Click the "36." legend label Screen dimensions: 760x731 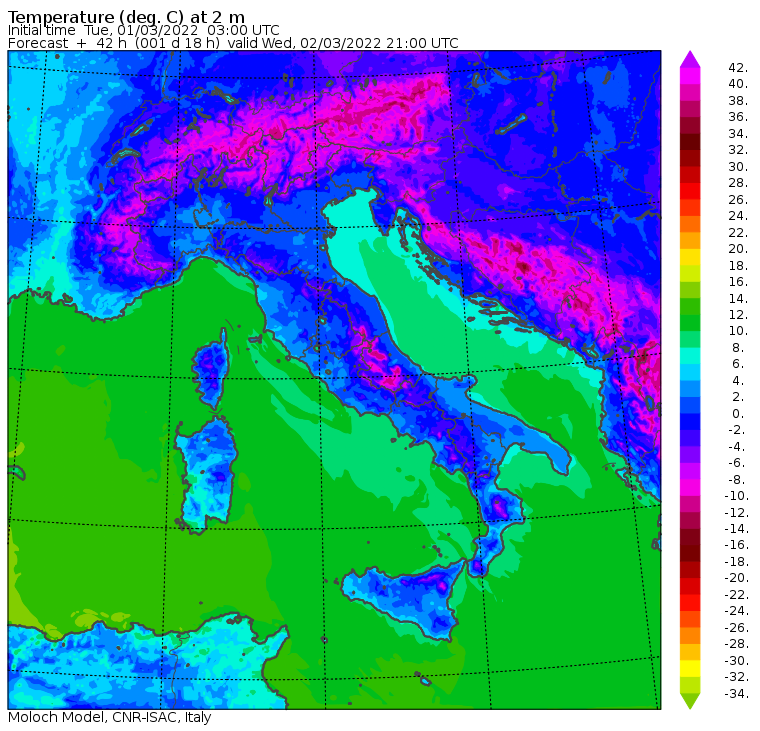pyautogui.click(x=738, y=117)
